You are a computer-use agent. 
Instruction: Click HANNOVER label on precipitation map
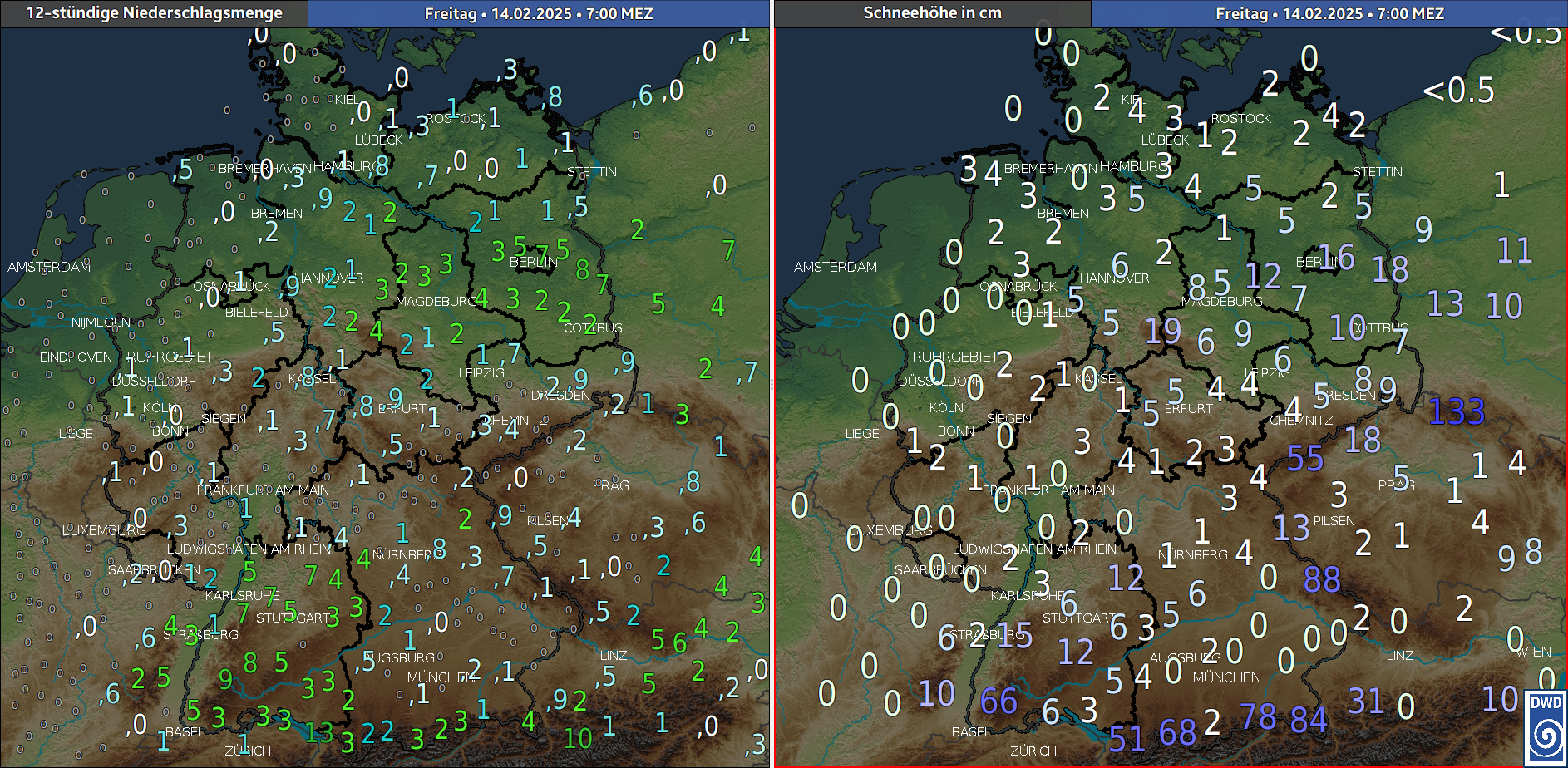tap(328, 278)
